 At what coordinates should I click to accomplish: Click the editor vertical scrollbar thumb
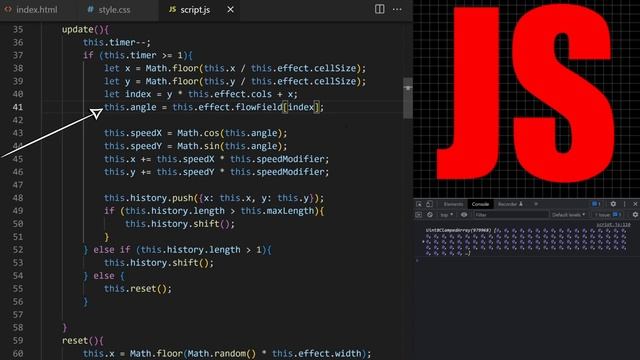coord(407,98)
